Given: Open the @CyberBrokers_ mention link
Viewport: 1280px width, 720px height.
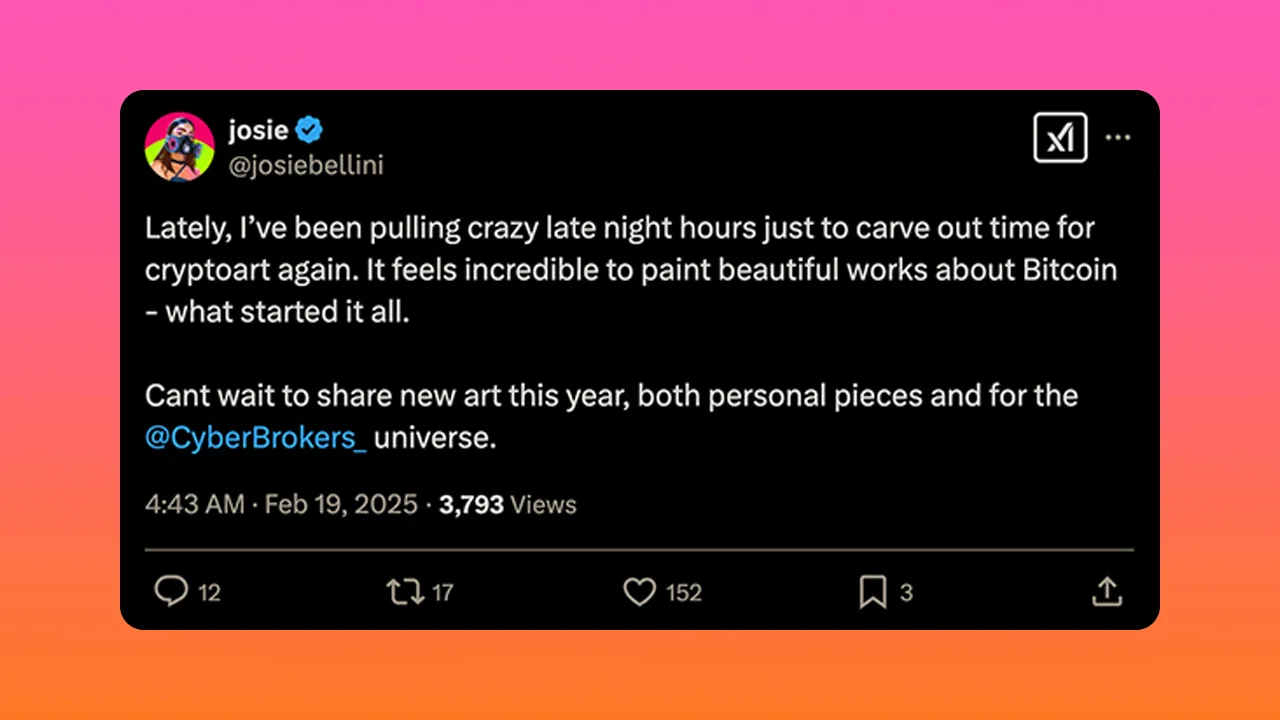Looking at the screenshot, I should pos(256,439).
